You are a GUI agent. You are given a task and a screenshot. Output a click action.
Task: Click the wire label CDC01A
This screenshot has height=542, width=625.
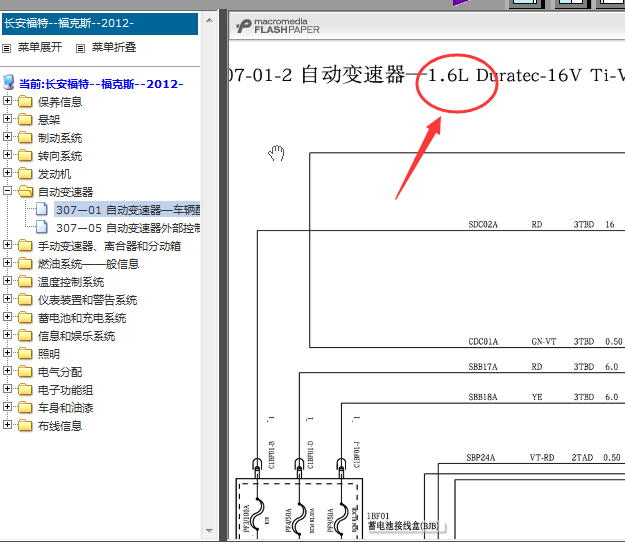click(x=483, y=342)
